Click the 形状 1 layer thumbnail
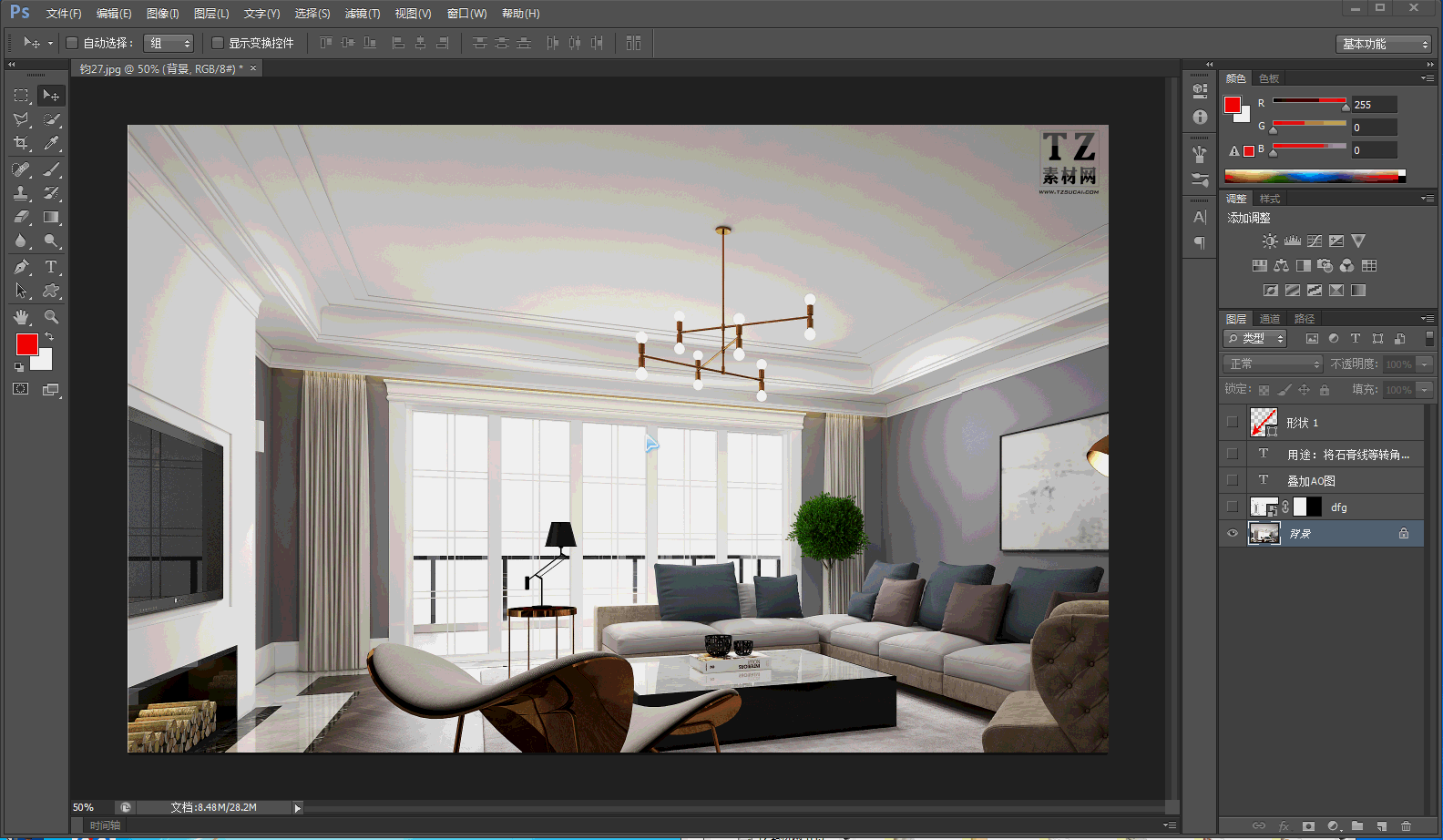1443x840 pixels. (x=1264, y=422)
